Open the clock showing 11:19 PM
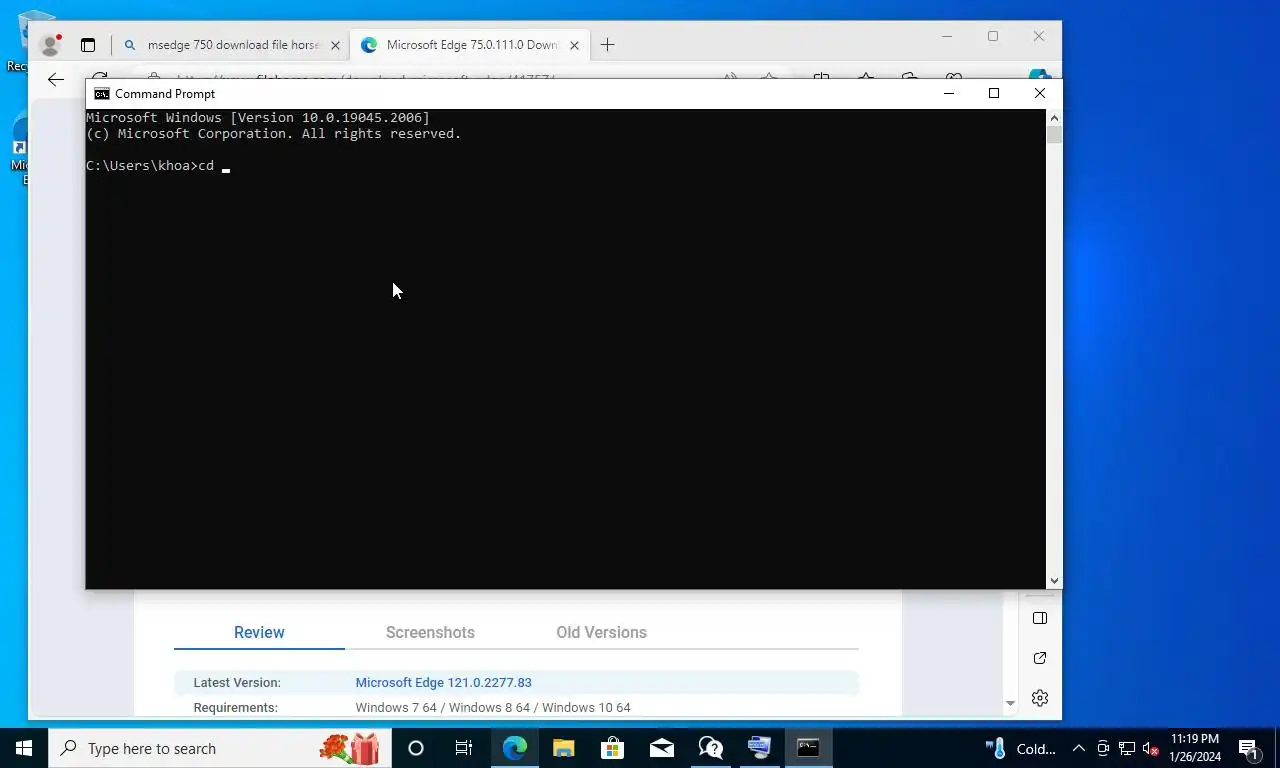This screenshot has height=768, width=1280. click(1194, 748)
